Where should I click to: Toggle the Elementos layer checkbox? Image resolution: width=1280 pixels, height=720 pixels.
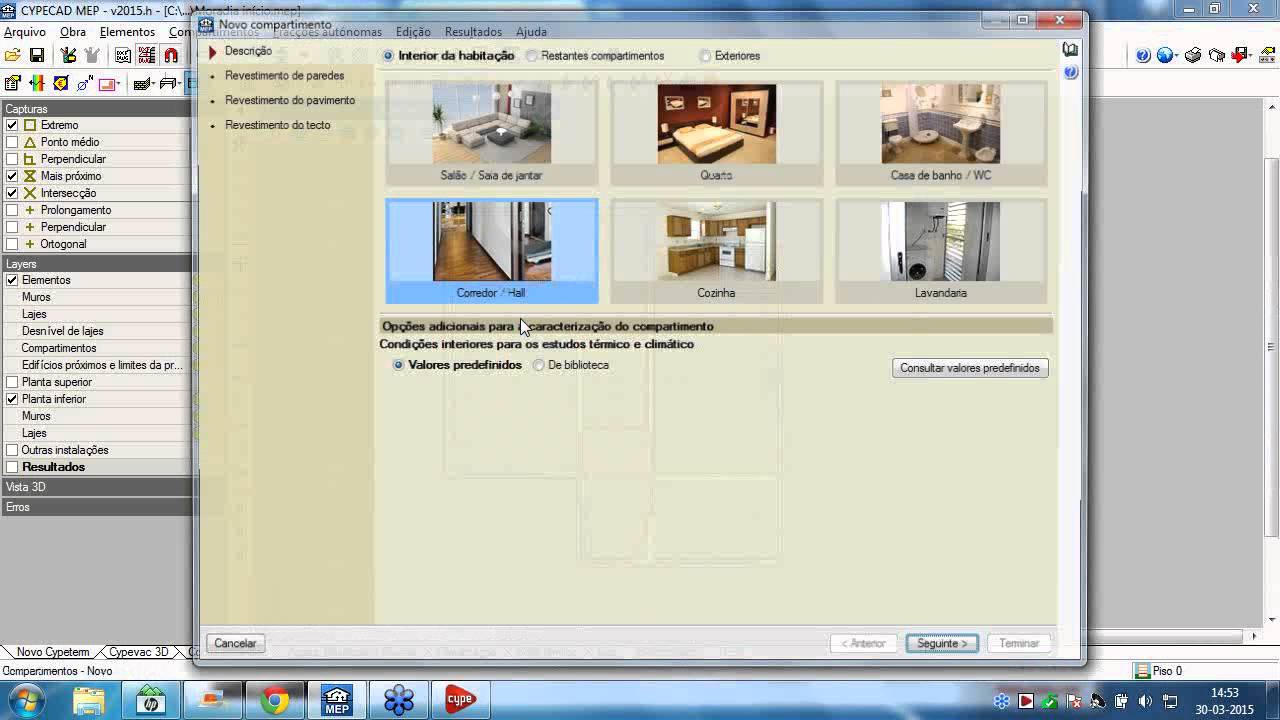[x=12, y=280]
